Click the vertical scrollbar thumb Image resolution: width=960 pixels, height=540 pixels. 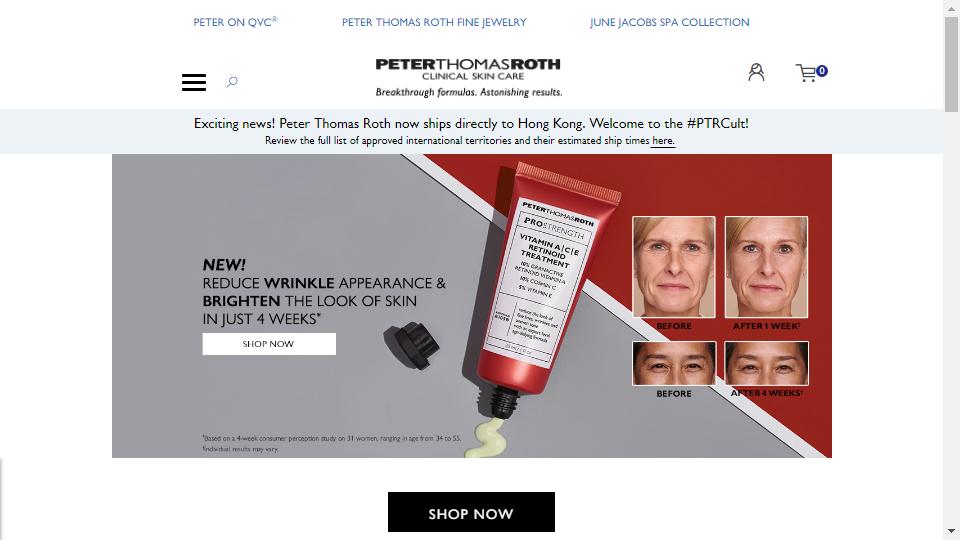pyautogui.click(x=951, y=64)
